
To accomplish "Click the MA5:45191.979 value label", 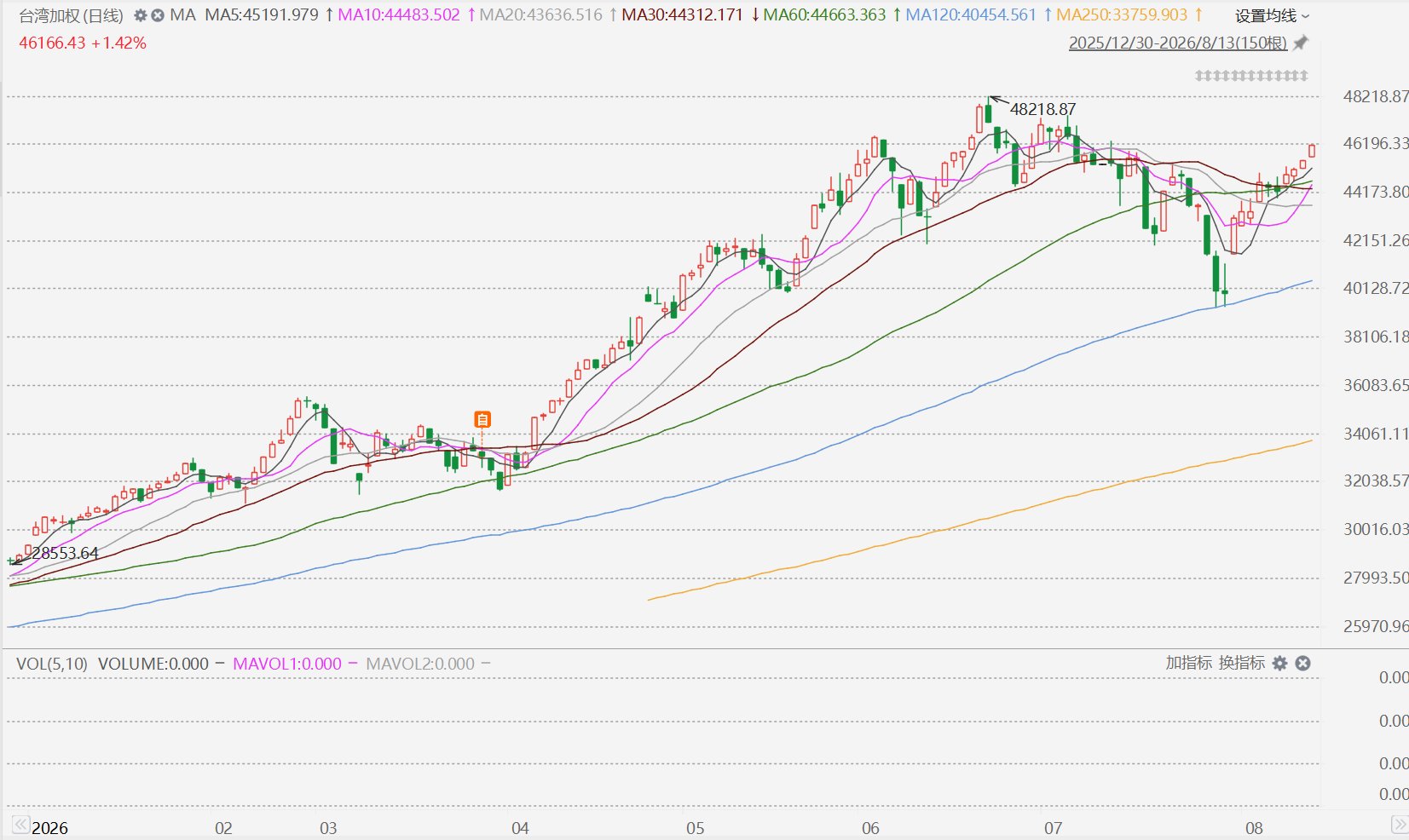I will (262, 15).
